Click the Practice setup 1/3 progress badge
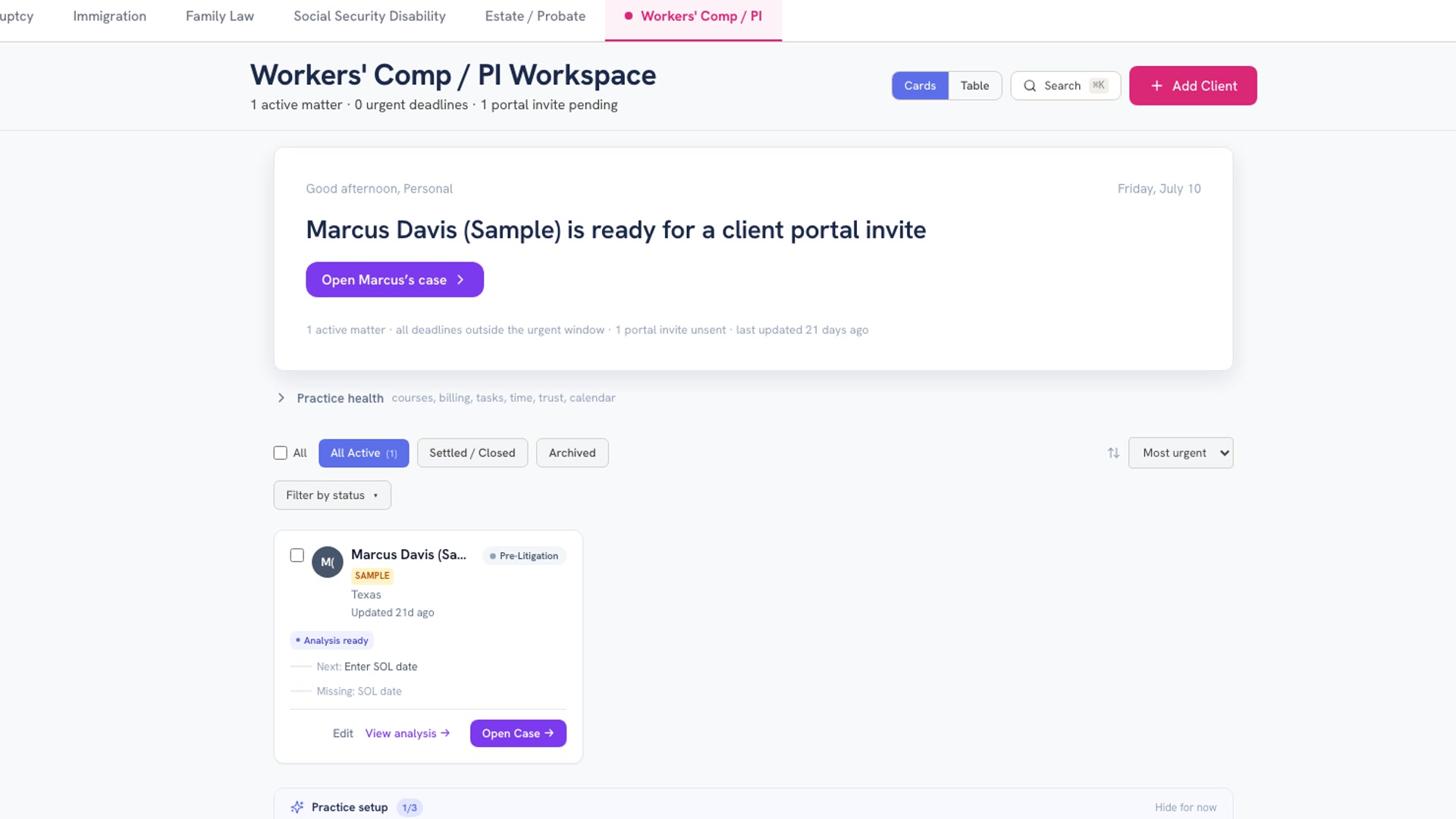Viewport: 1456px width, 819px height. (409, 808)
